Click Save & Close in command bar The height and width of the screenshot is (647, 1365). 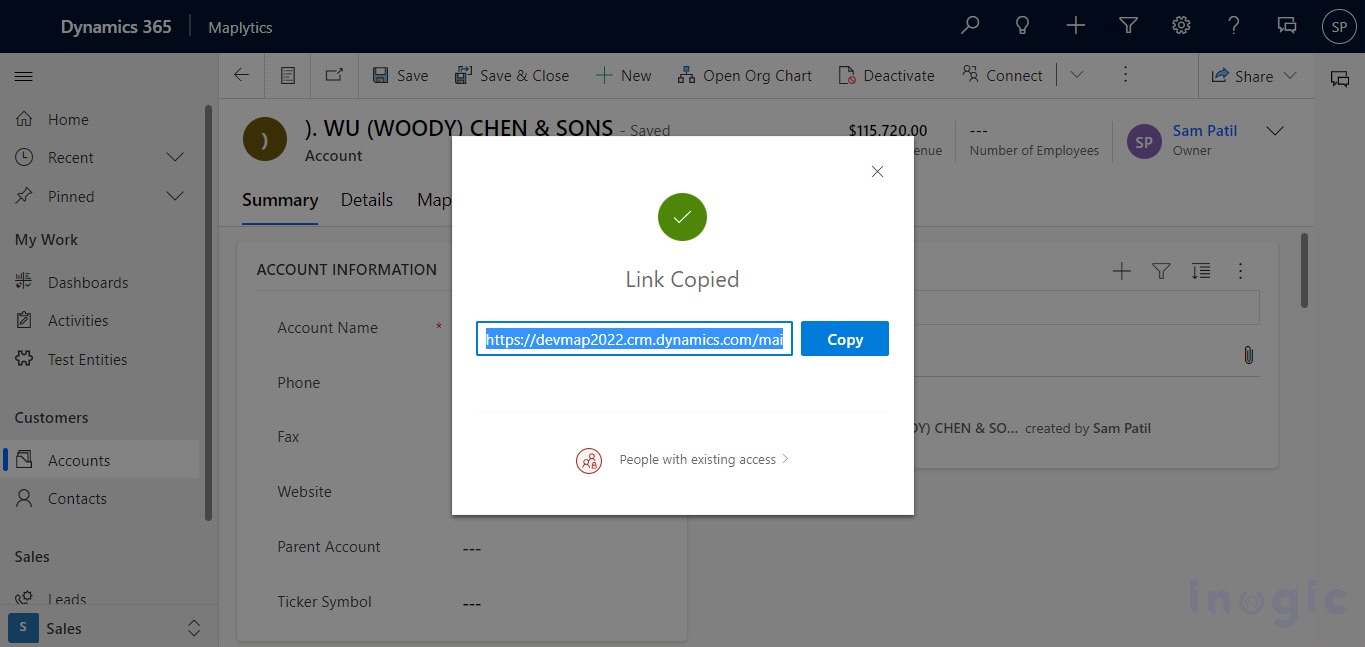click(511, 76)
